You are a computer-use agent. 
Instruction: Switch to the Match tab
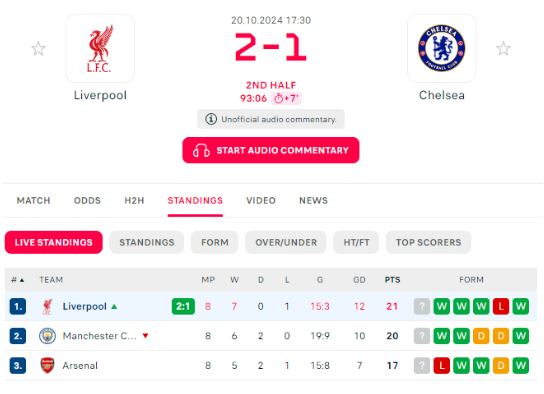(x=34, y=200)
